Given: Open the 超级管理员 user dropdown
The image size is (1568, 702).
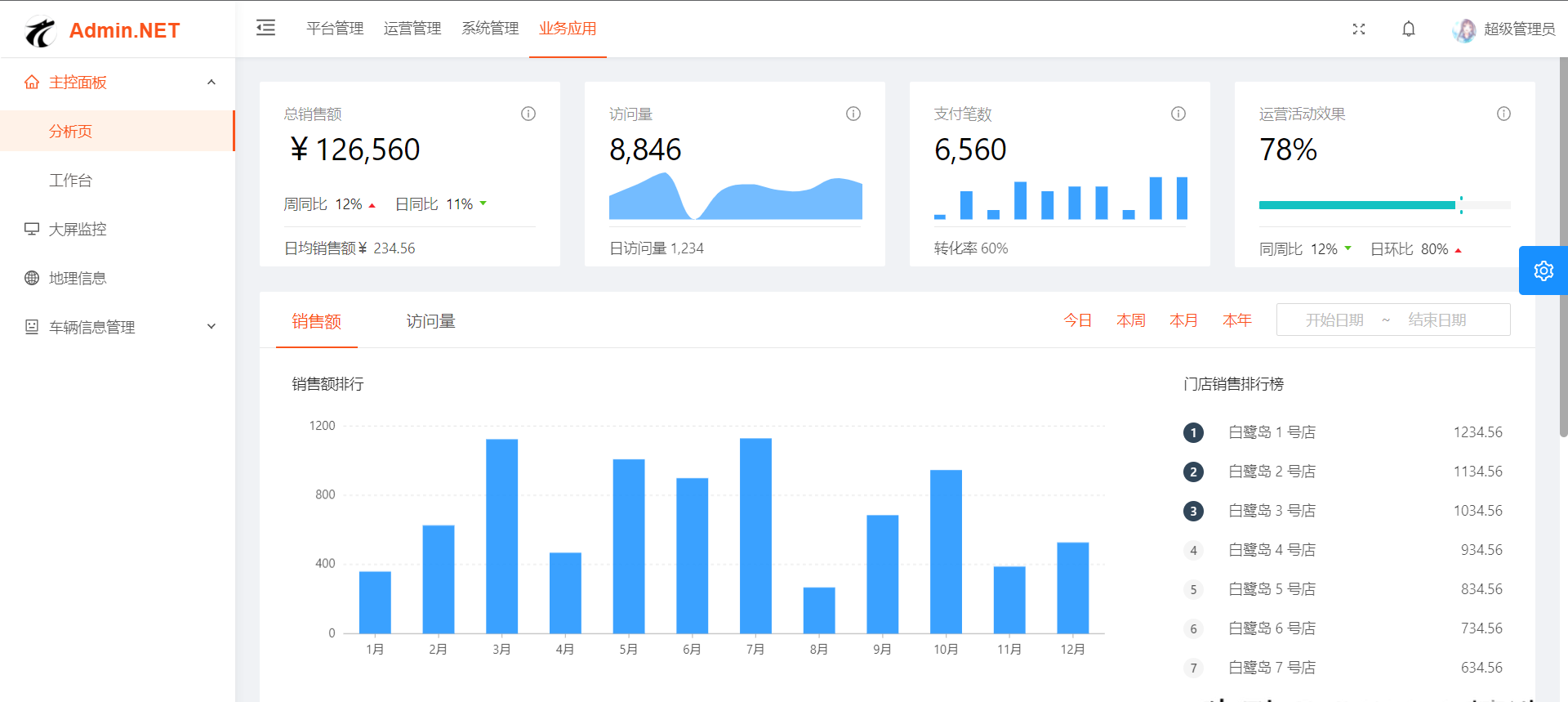Looking at the screenshot, I should point(1504,29).
